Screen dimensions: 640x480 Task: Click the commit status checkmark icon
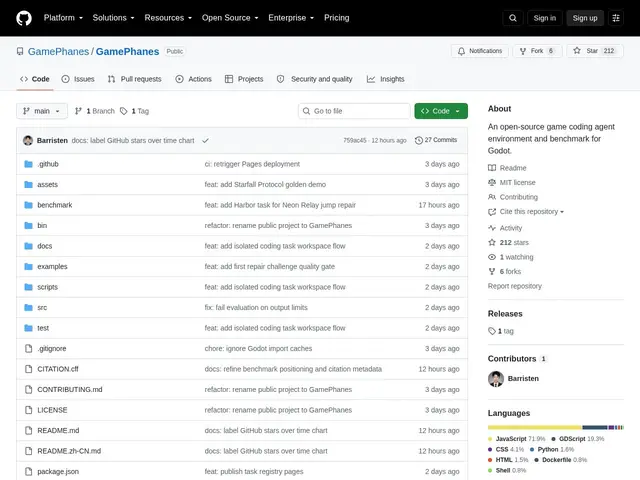pos(205,140)
